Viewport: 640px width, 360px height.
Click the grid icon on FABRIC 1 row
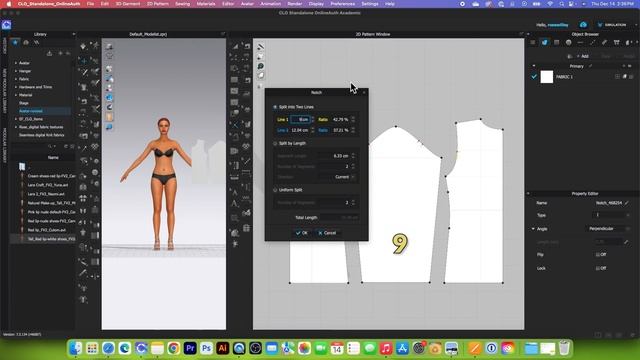click(x=617, y=77)
